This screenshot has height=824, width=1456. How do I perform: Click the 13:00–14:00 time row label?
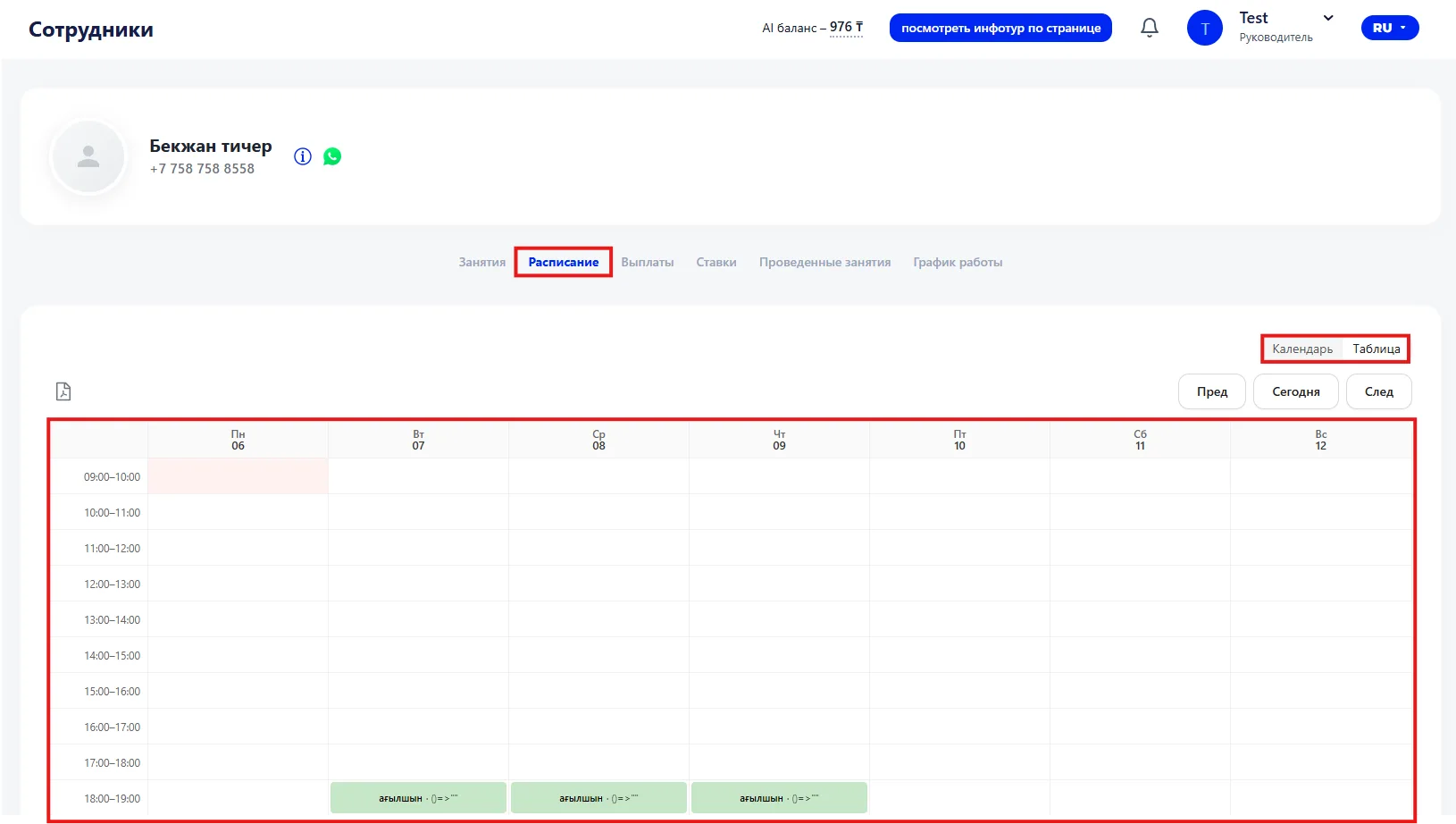tap(112, 619)
